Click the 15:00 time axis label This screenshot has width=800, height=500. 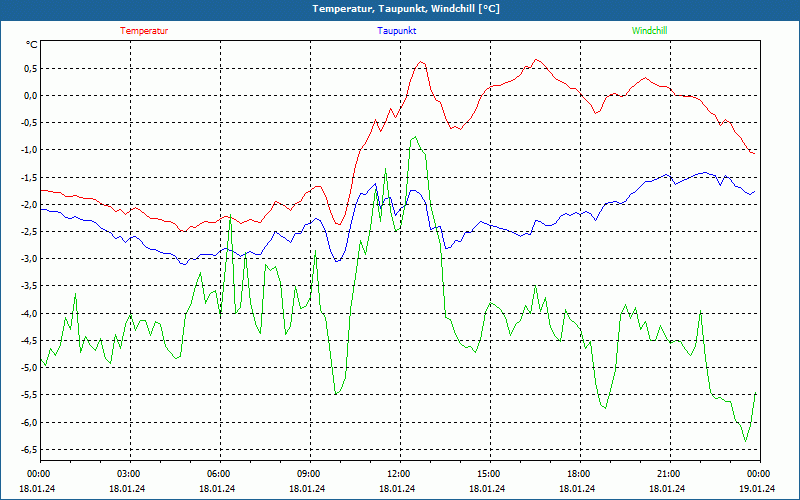tap(489, 474)
